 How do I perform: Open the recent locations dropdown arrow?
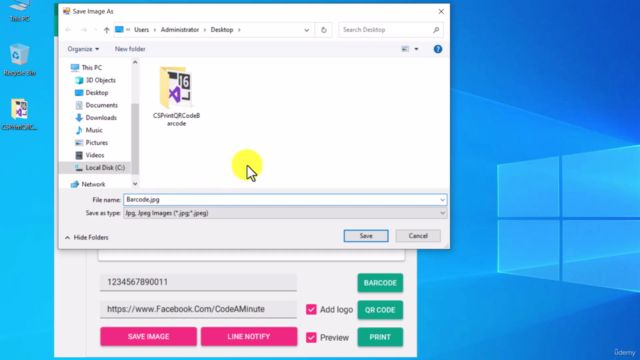coord(96,30)
